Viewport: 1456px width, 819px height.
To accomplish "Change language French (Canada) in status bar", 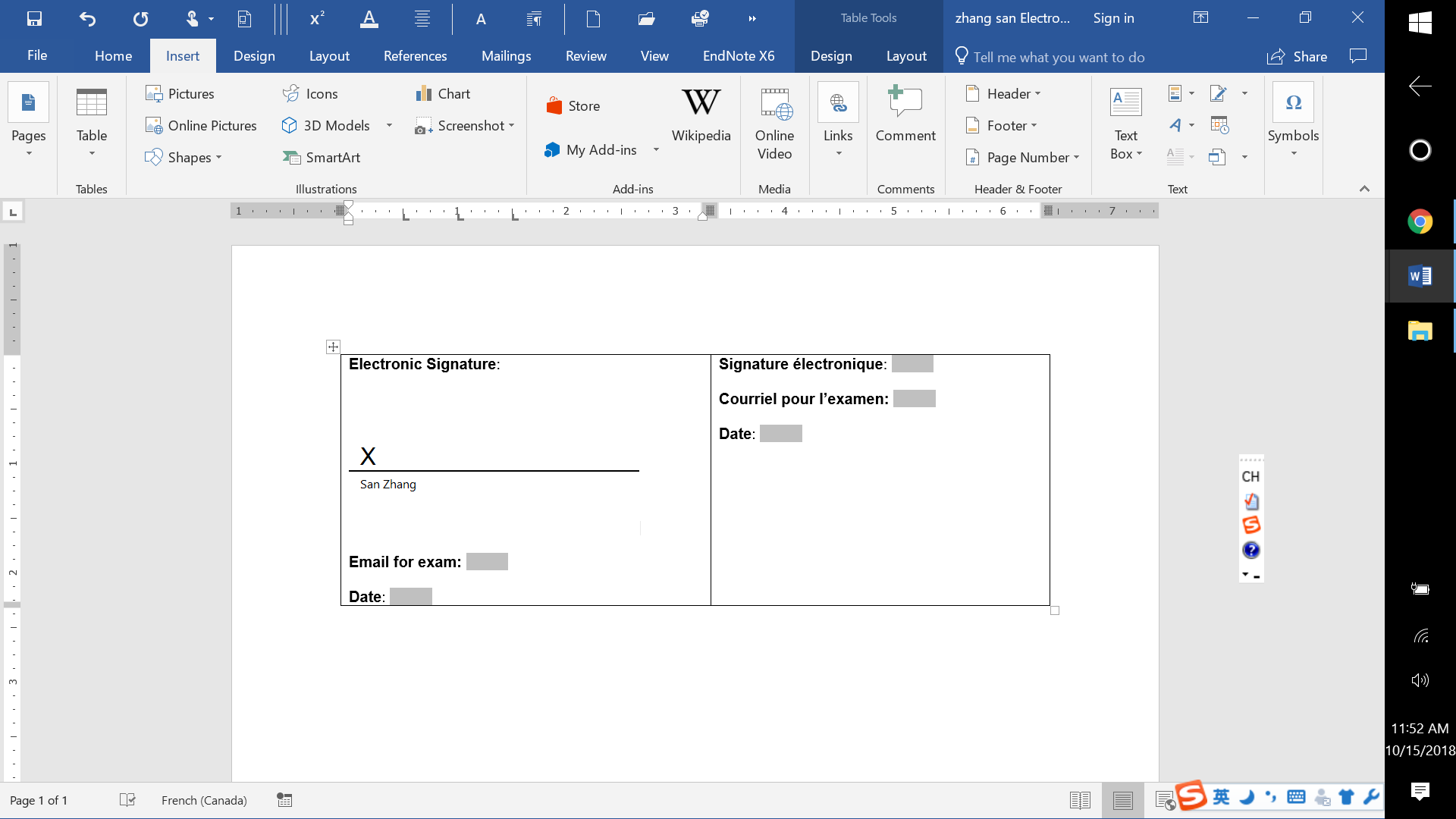I will pyautogui.click(x=204, y=800).
